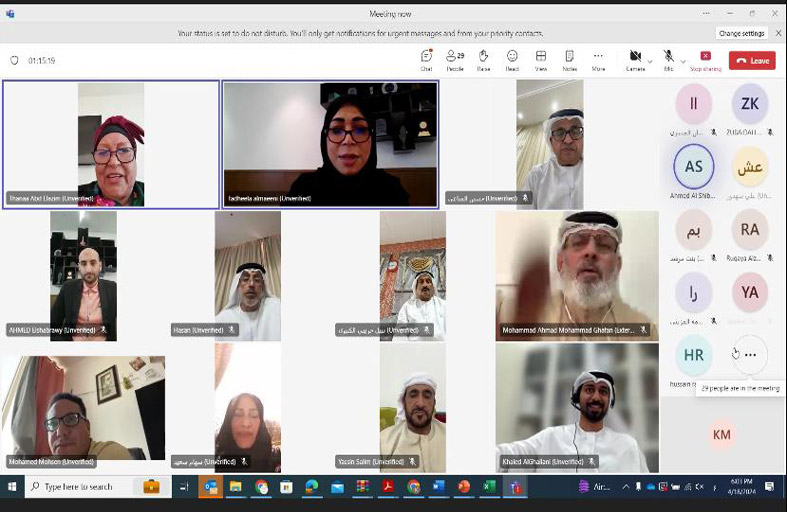Open Excel from the taskbar

(x=490, y=487)
